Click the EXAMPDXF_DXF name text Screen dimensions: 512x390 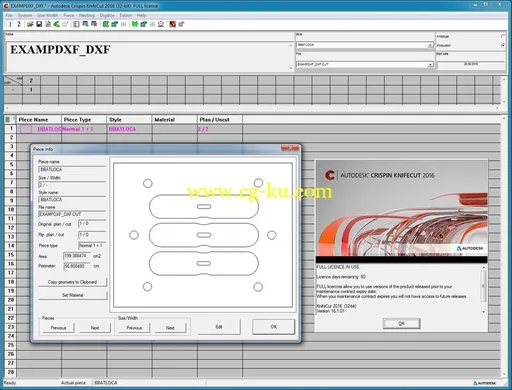[60, 50]
